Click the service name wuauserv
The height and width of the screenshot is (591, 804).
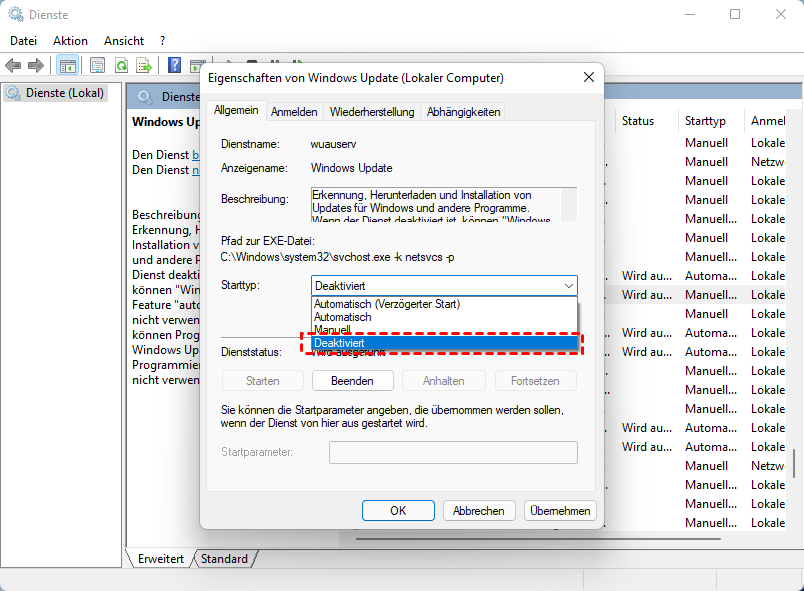pyautogui.click(x=333, y=144)
